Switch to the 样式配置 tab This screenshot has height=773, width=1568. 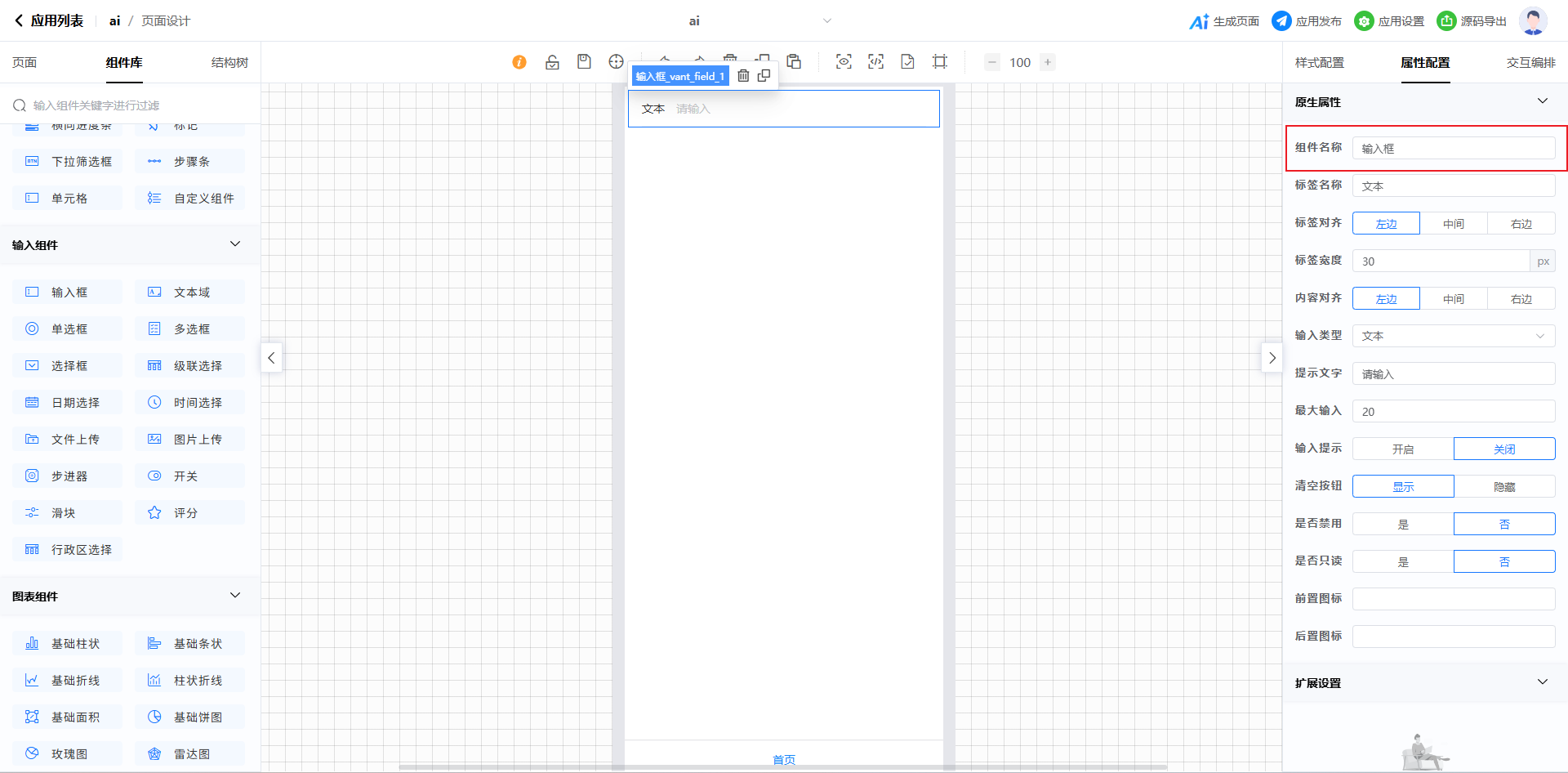click(x=1319, y=63)
